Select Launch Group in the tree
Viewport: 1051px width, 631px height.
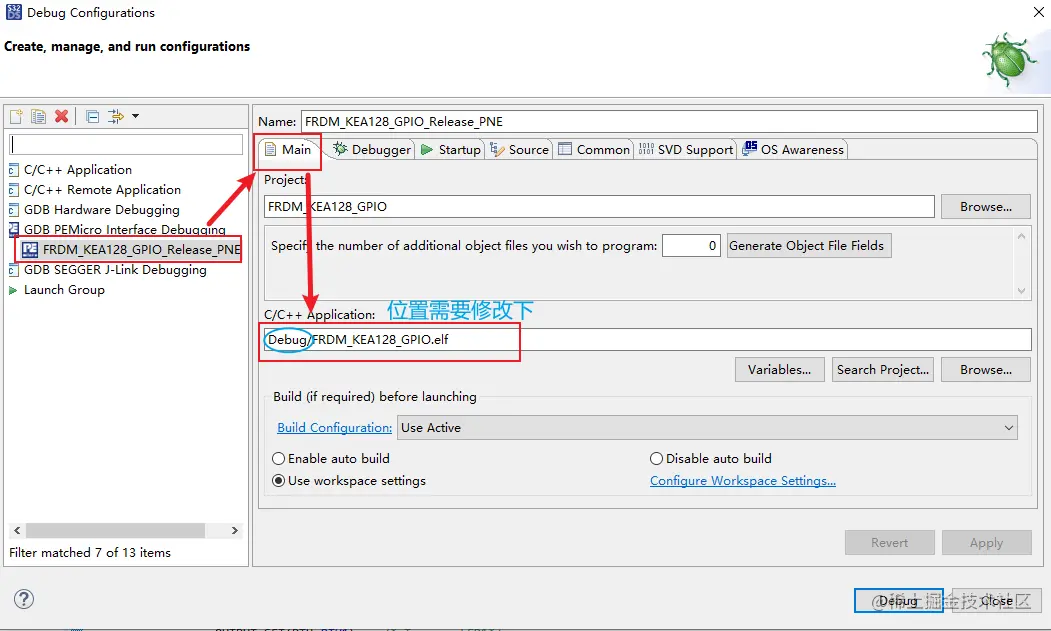(x=64, y=290)
